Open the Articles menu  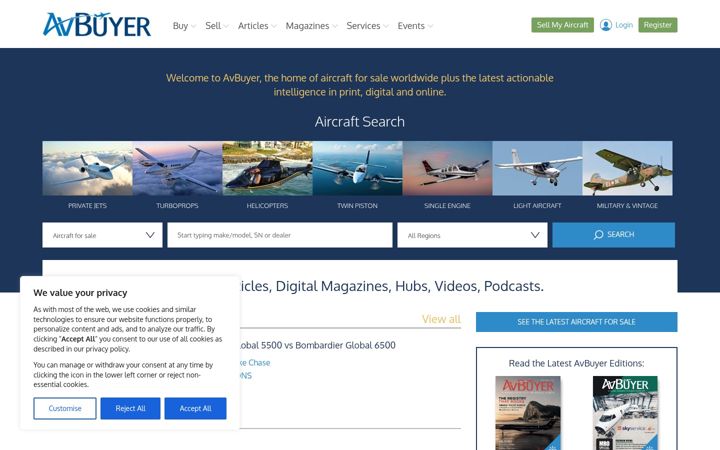pos(257,26)
